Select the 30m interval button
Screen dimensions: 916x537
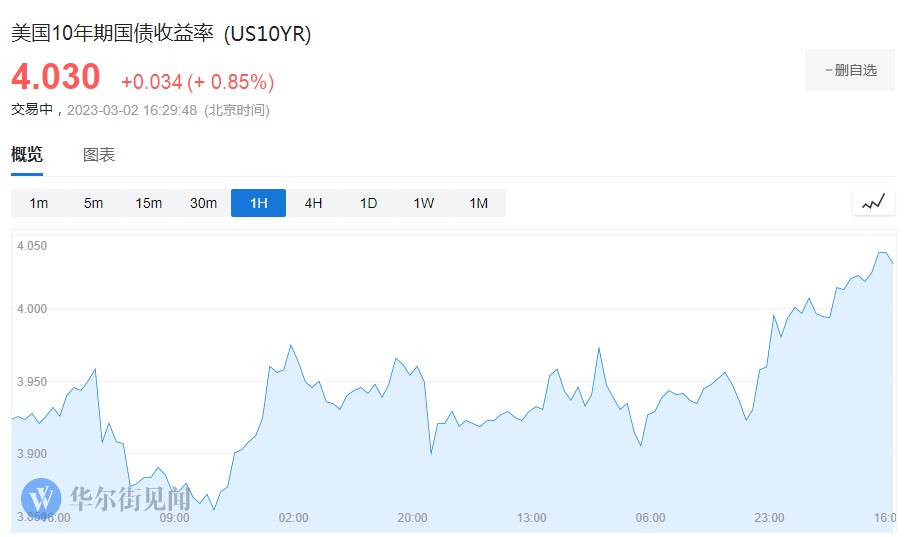pos(203,203)
